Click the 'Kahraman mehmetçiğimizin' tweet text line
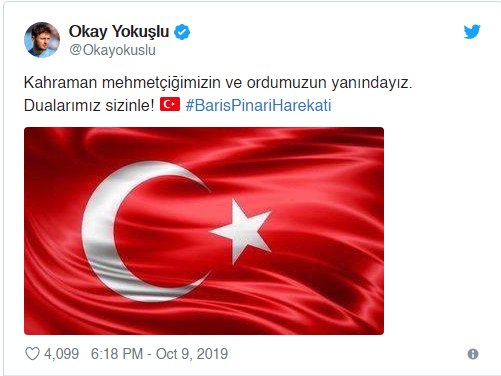 tap(218, 82)
